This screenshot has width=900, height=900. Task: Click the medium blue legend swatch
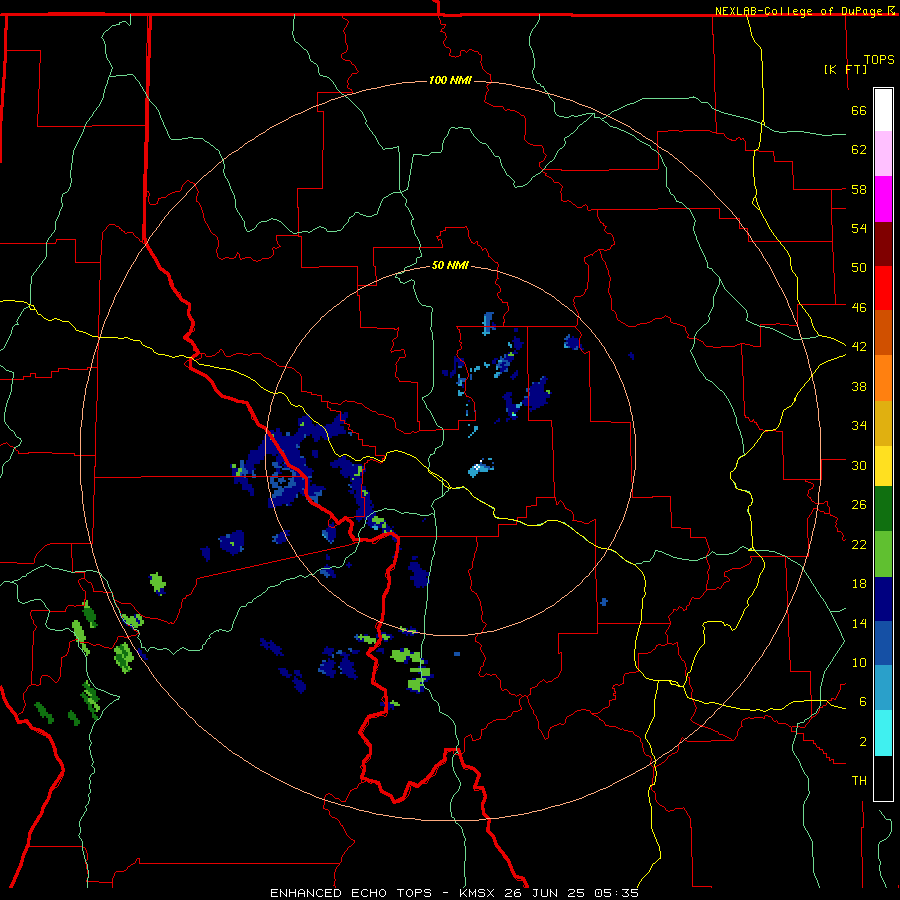[x=883, y=643]
